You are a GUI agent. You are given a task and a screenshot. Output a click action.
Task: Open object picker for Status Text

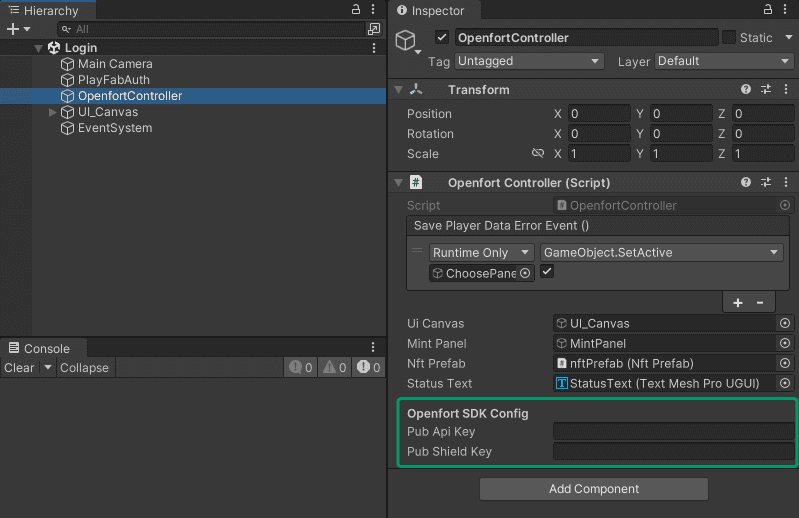coord(785,383)
